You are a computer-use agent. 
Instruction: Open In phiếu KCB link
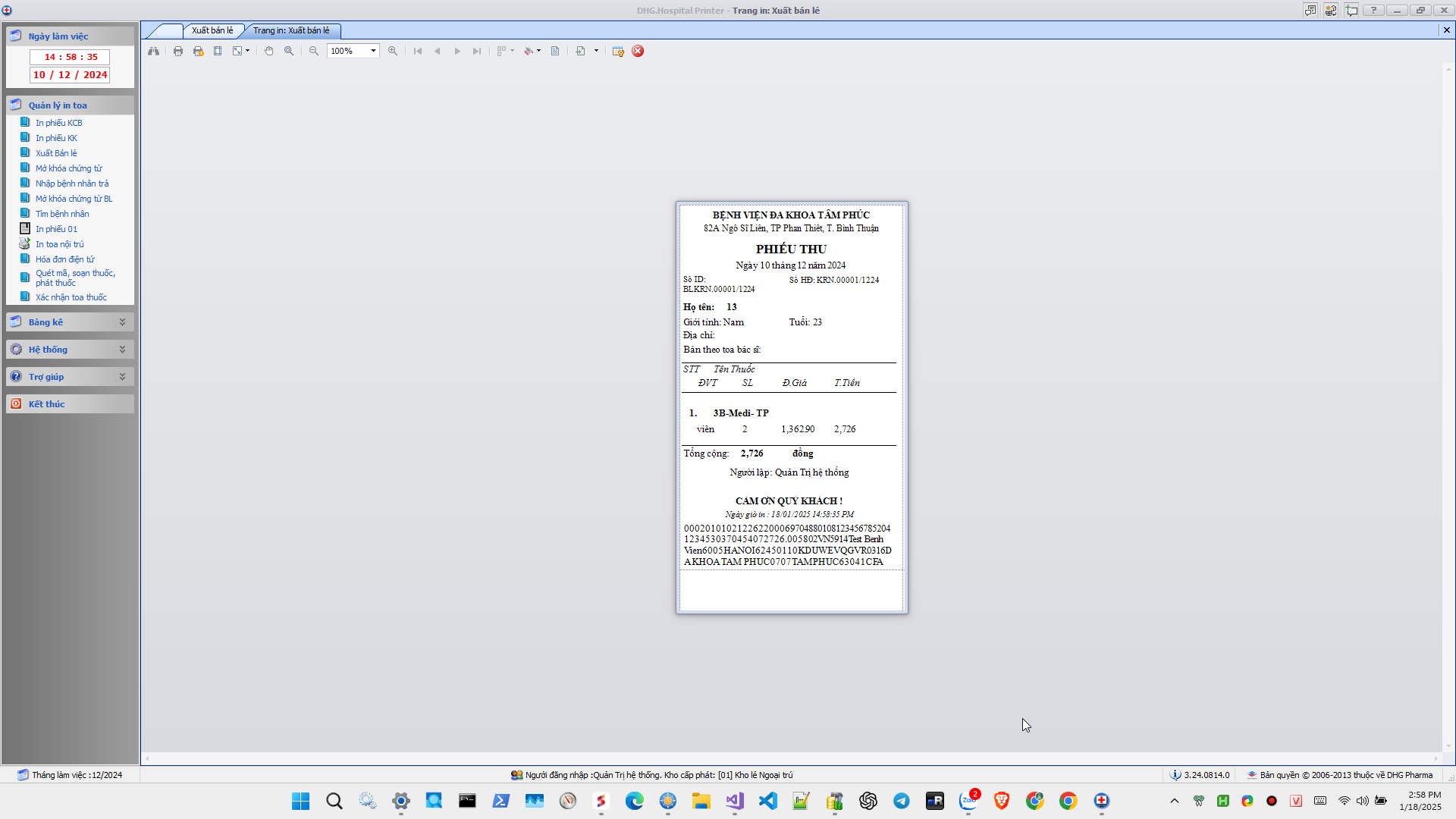pos(58,123)
